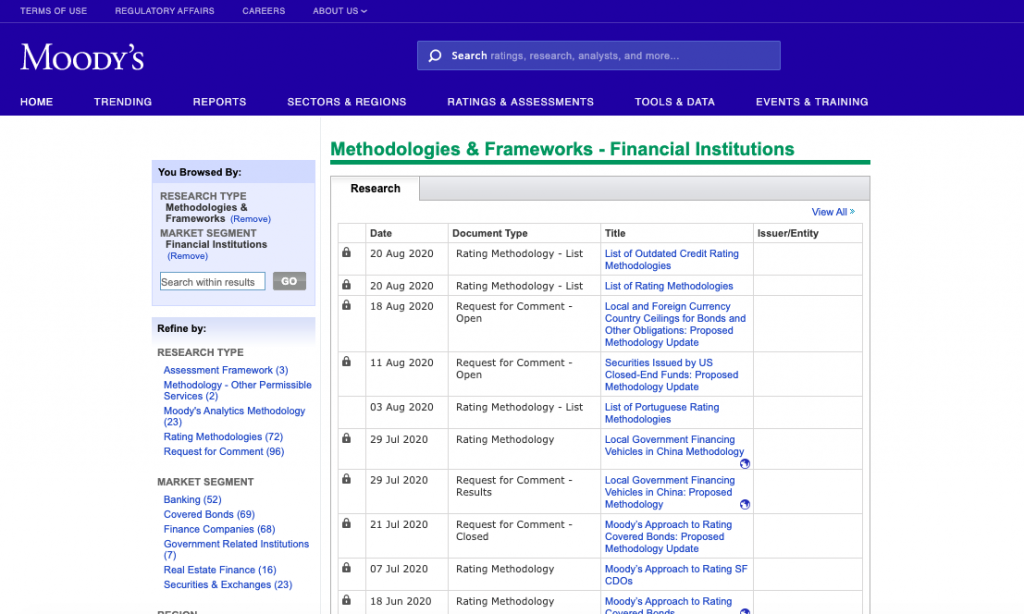Filter by Moody's Analytics Methodology (23)
Screen dimensions: 1024x614
tap(234, 416)
